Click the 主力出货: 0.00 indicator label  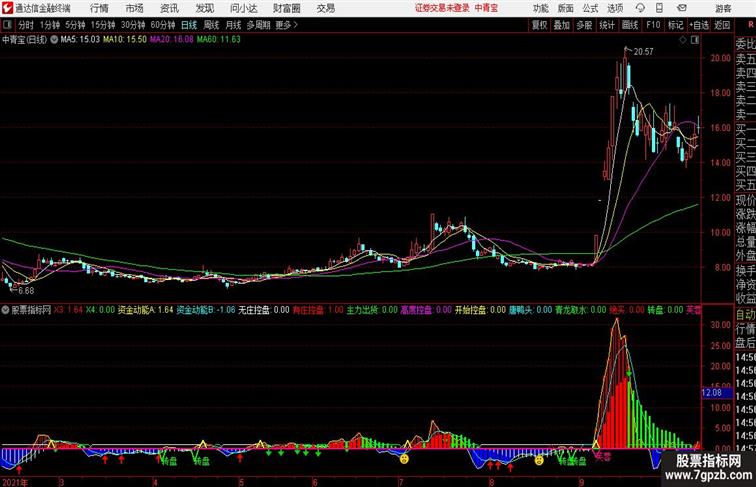(x=372, y=310)
